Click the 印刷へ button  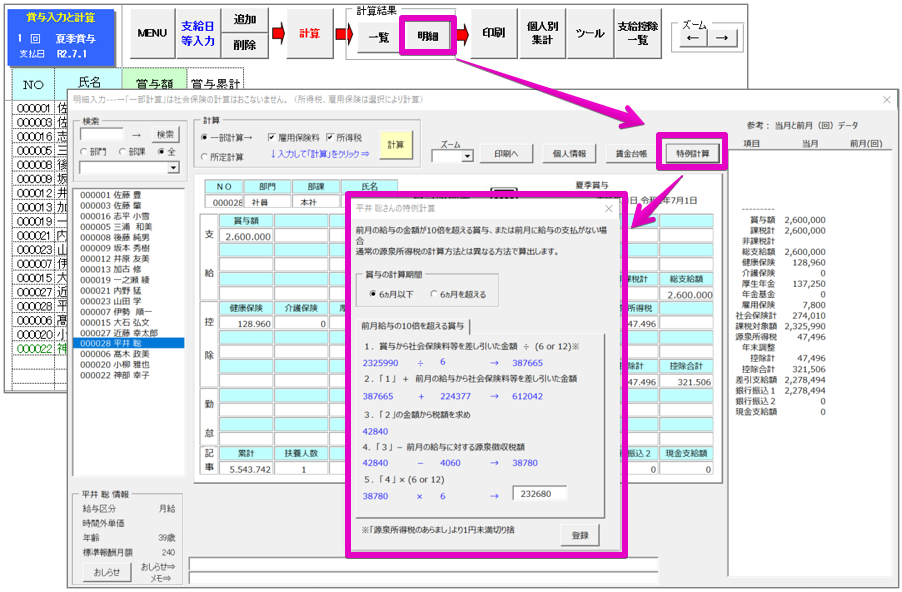[x=506, y=154]
